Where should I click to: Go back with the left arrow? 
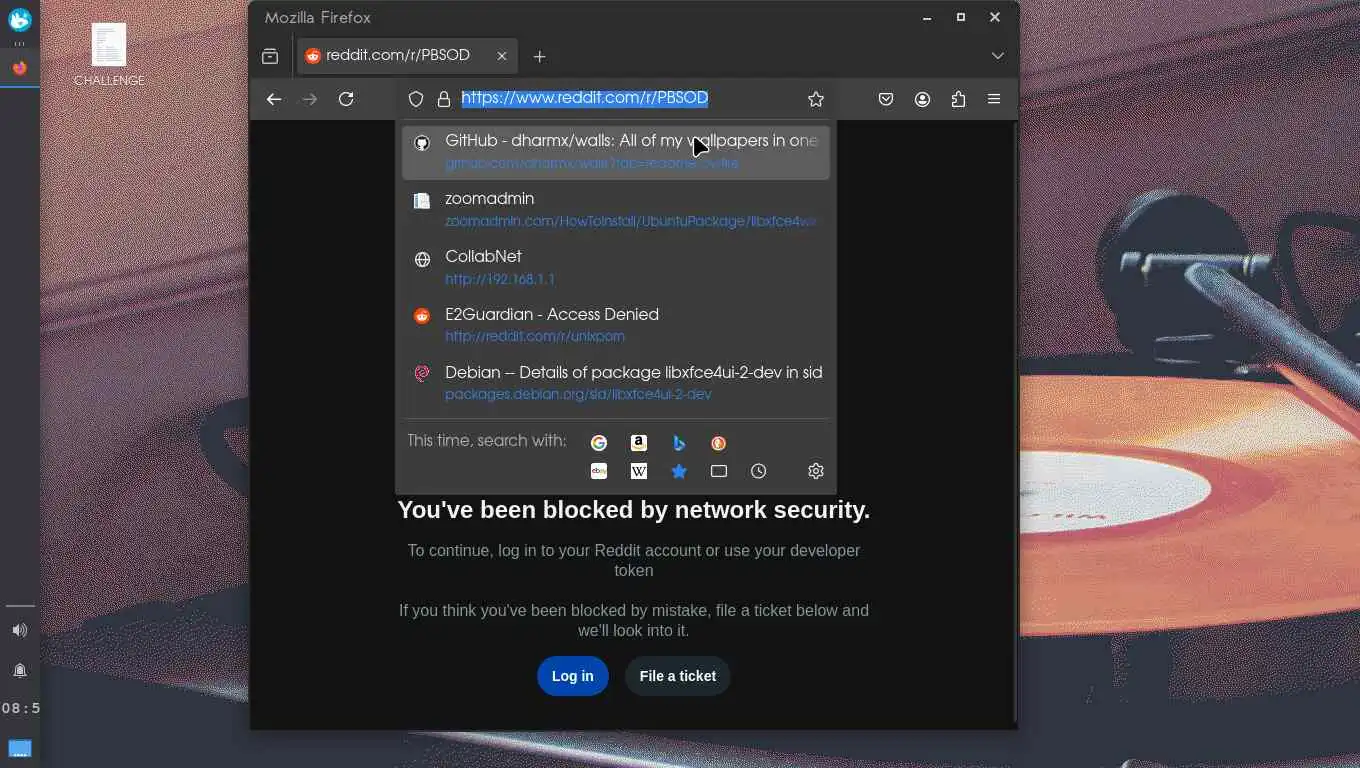click(274, 99)
